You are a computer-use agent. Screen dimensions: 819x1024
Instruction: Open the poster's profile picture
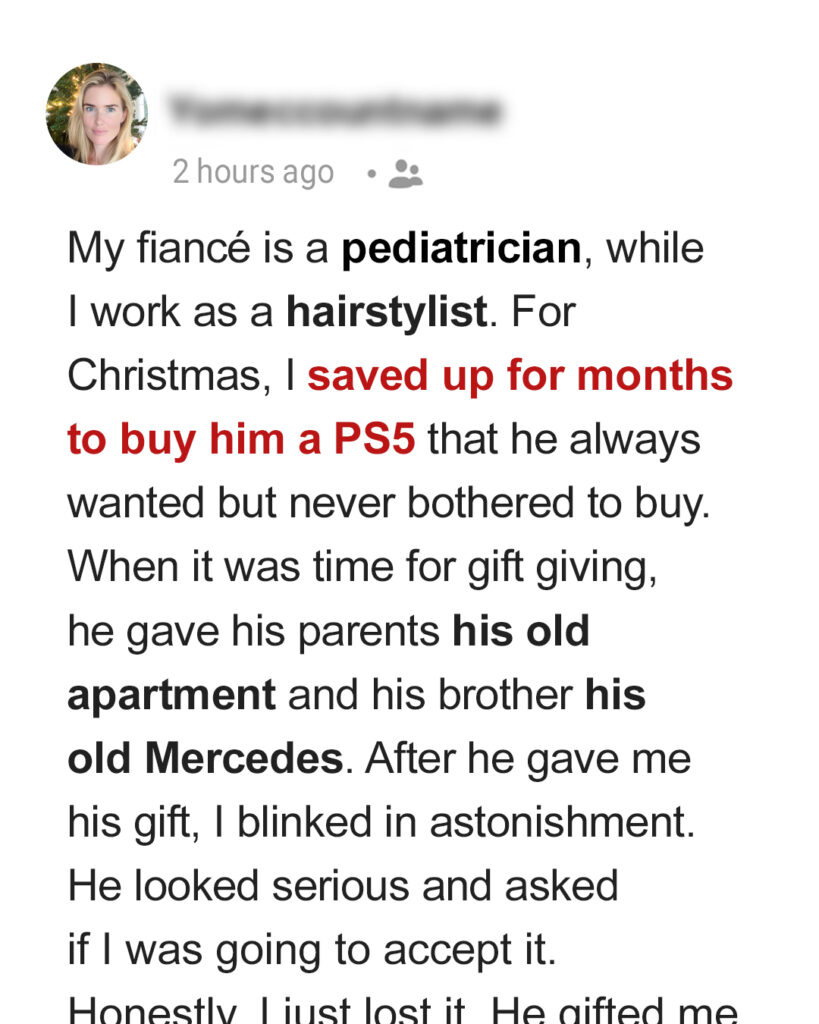96,113
